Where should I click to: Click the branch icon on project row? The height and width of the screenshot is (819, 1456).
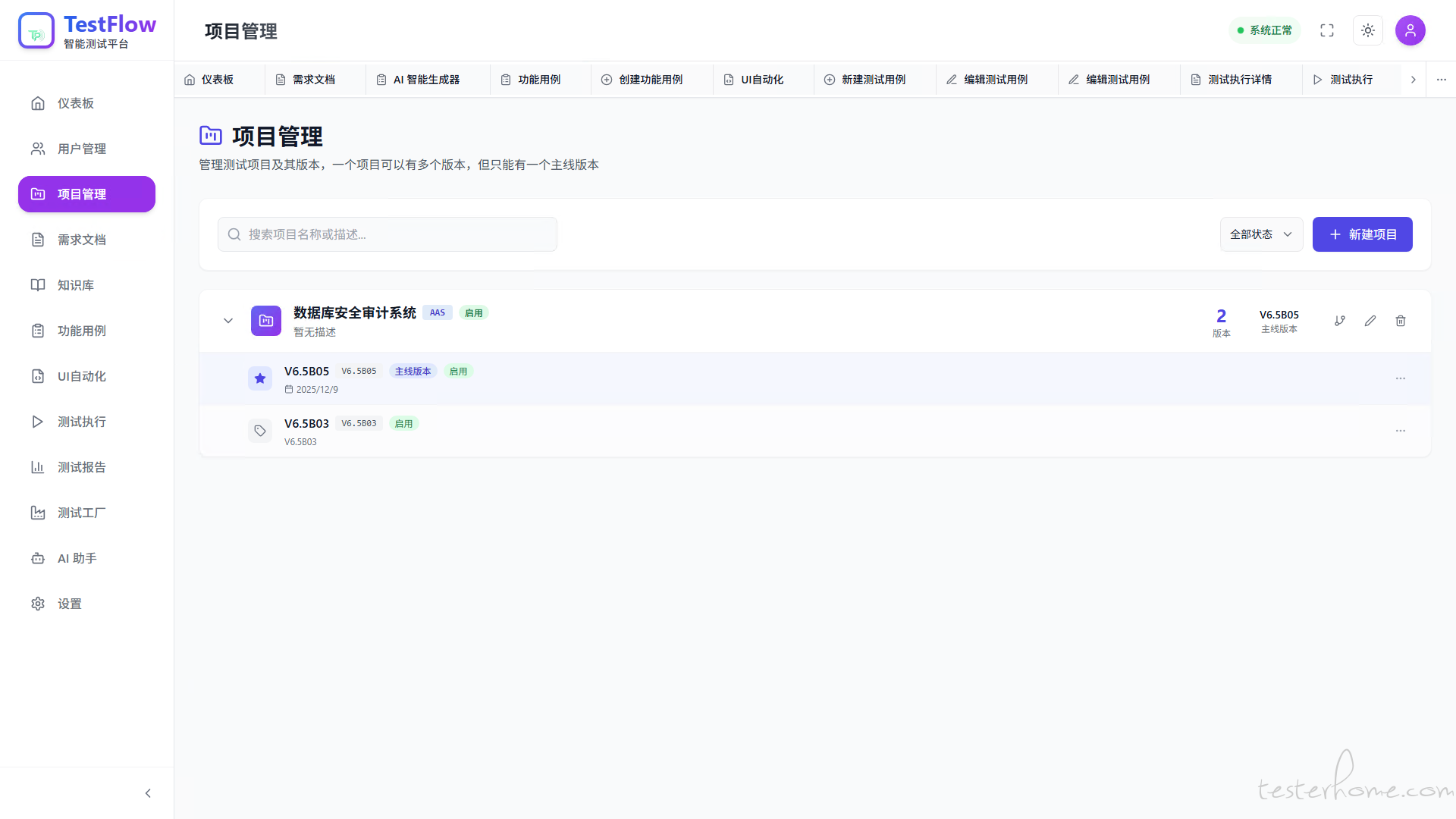1340,321
